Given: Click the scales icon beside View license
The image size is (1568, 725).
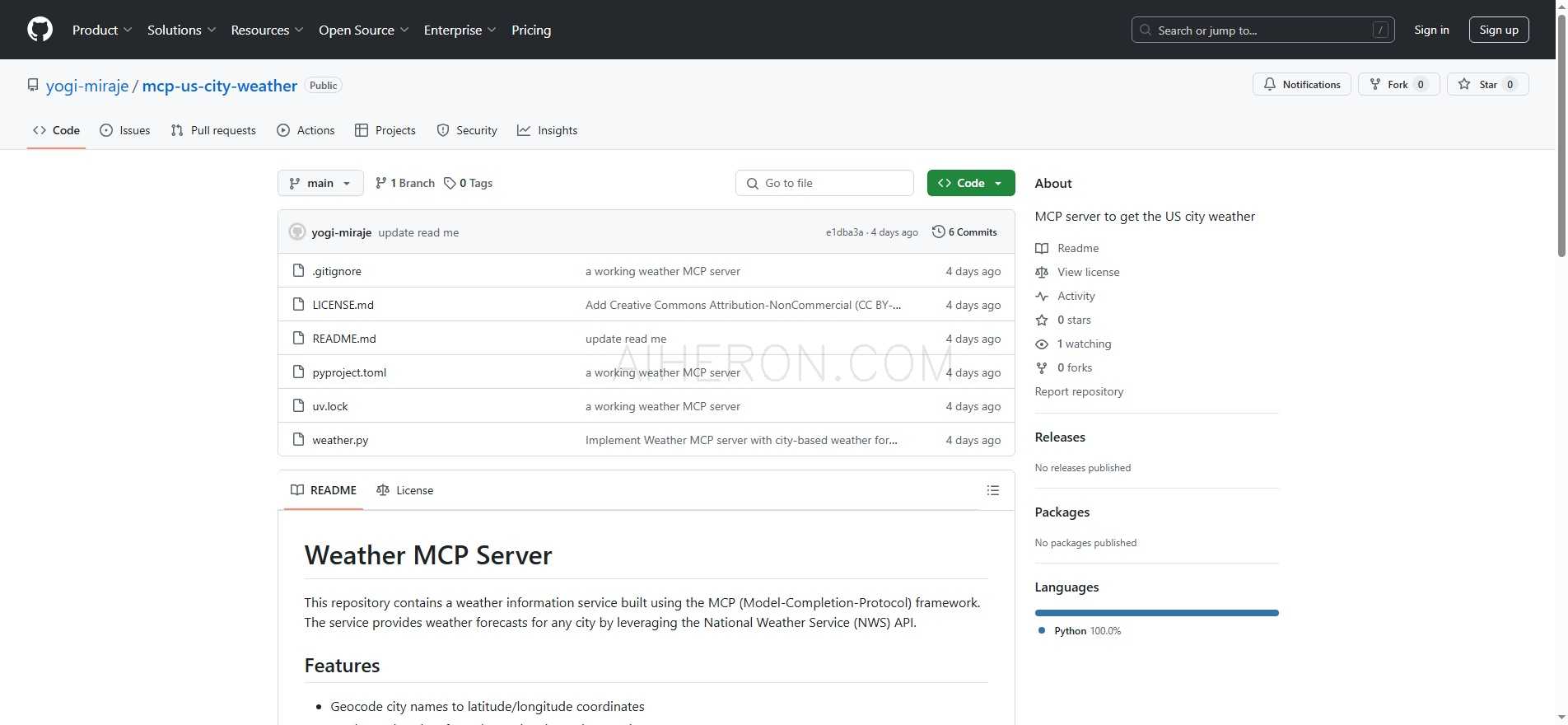Looking at the screenshot, I should [1042, 272].
